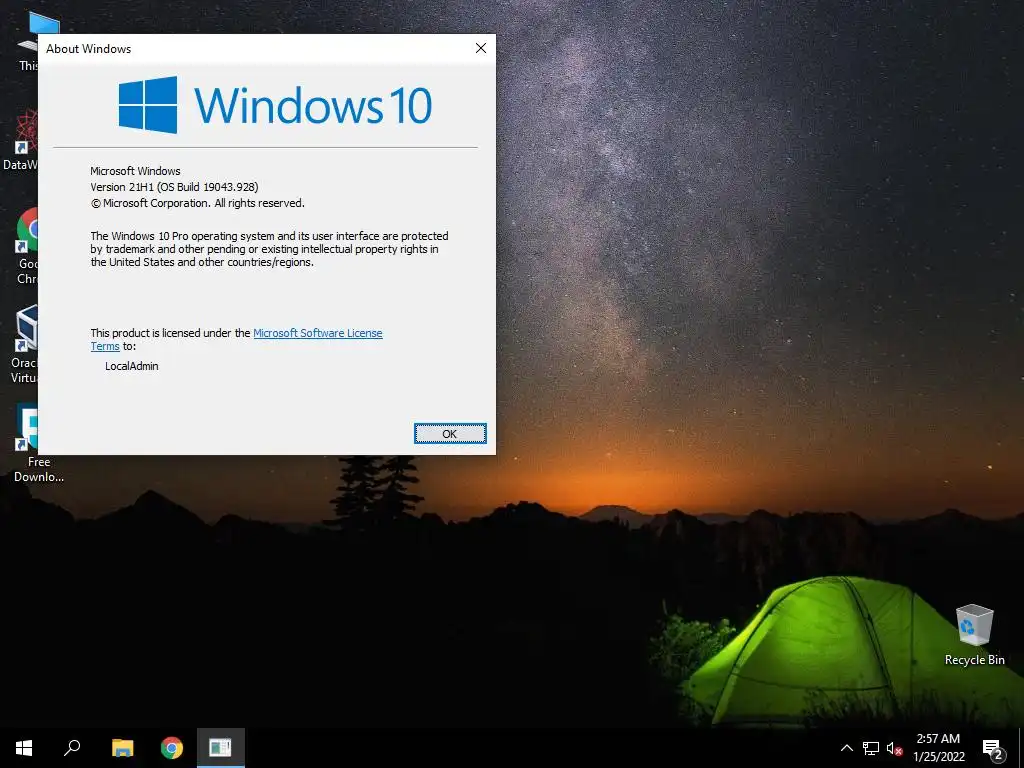1024x768 pixels.
Task: Select the Free Download desktop shortcut
Action: click(x=25, y=443)
